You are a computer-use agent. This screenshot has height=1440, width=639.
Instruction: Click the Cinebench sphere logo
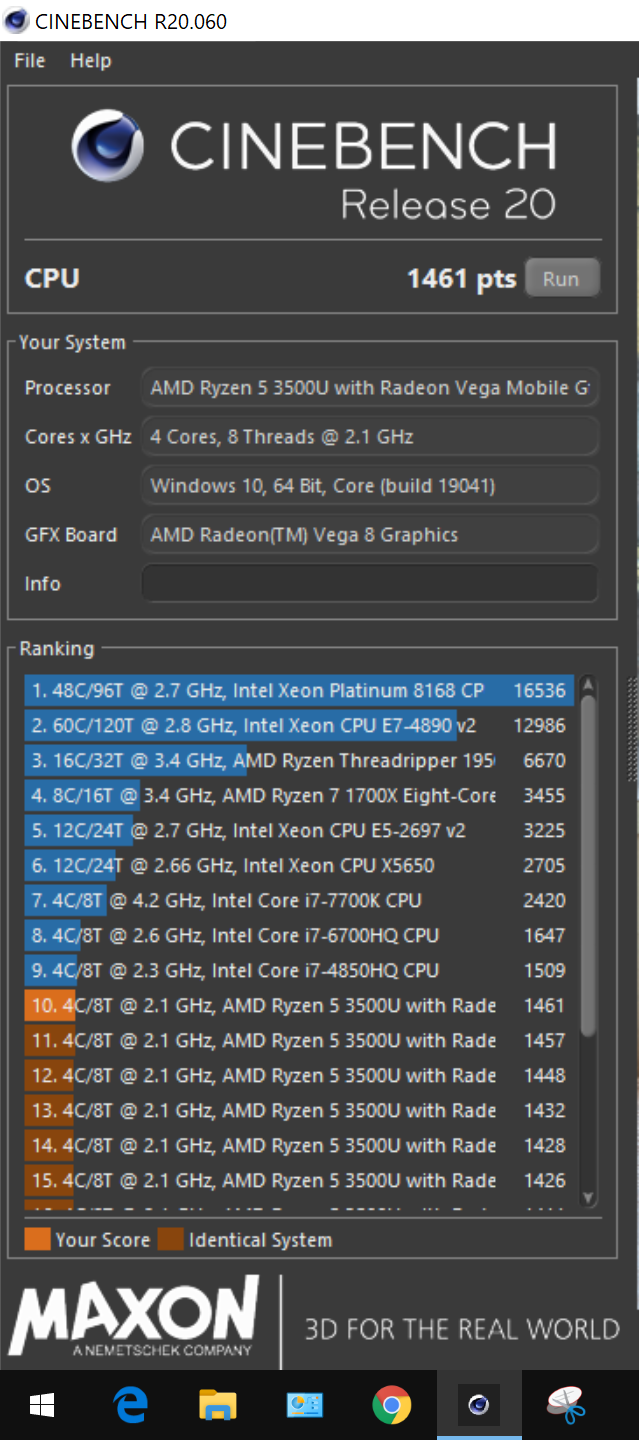click(x=108, y=146)
